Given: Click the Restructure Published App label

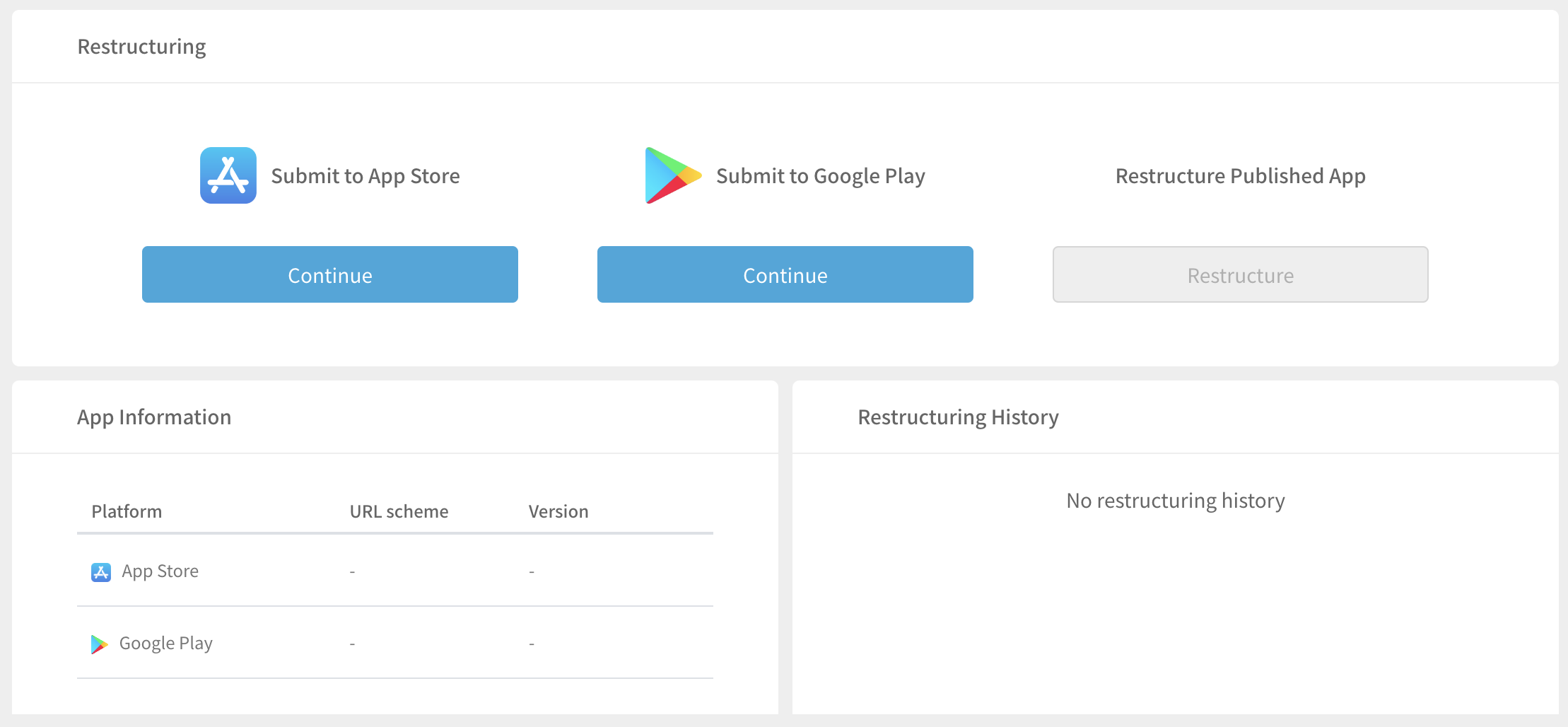Looking at the screenshot, I should [x=1239, y=175].
